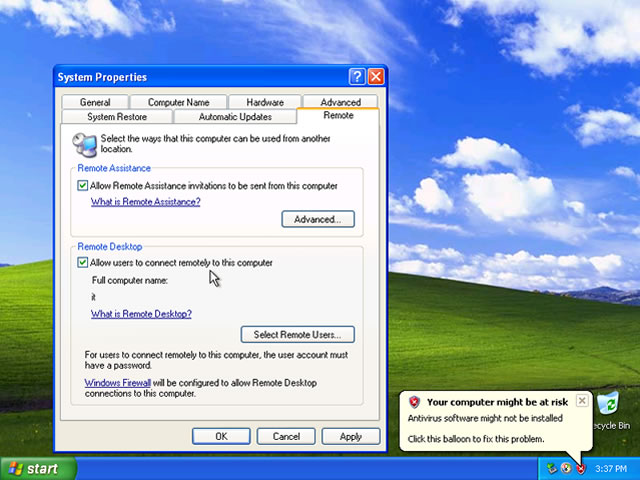Click the red Security Center tray shield

coord(580,468)
